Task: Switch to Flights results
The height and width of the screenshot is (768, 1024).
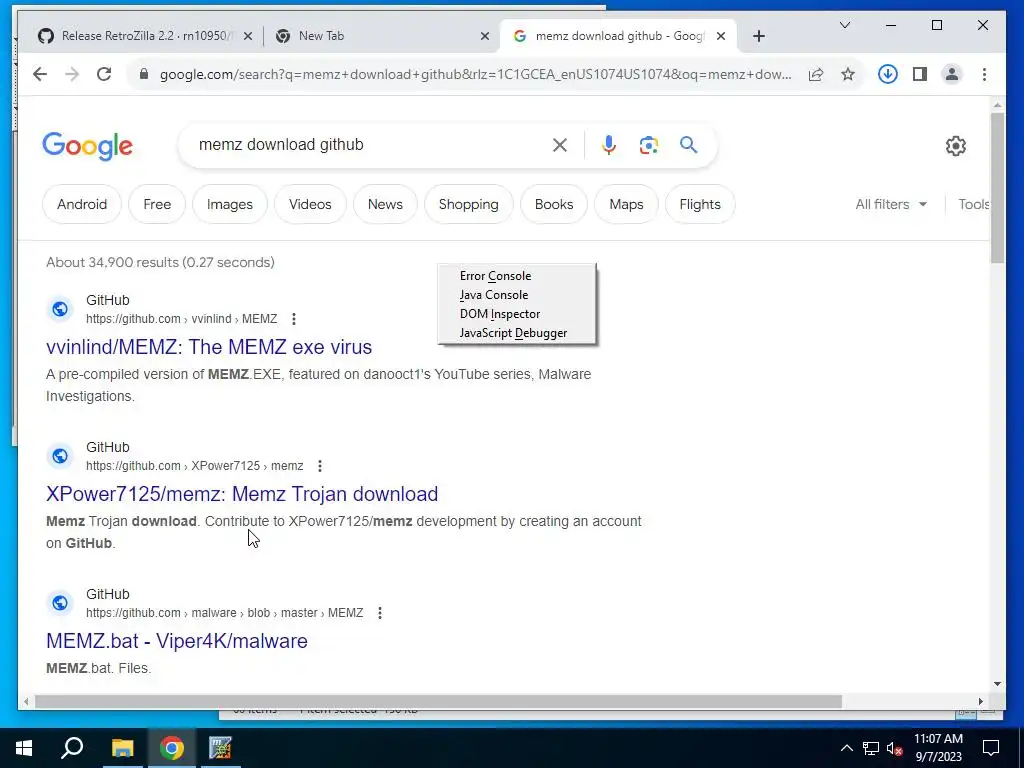Action: coord(700,204)
